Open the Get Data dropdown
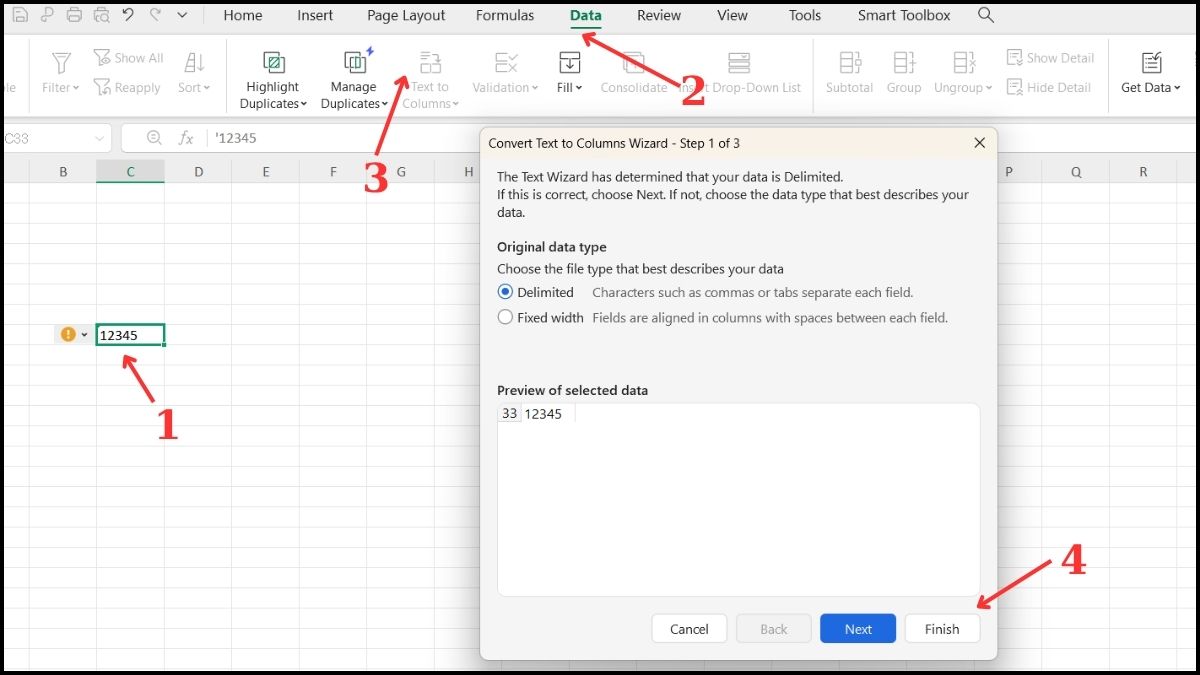The image size is (1200, 675). click(x=1150, y=87)
